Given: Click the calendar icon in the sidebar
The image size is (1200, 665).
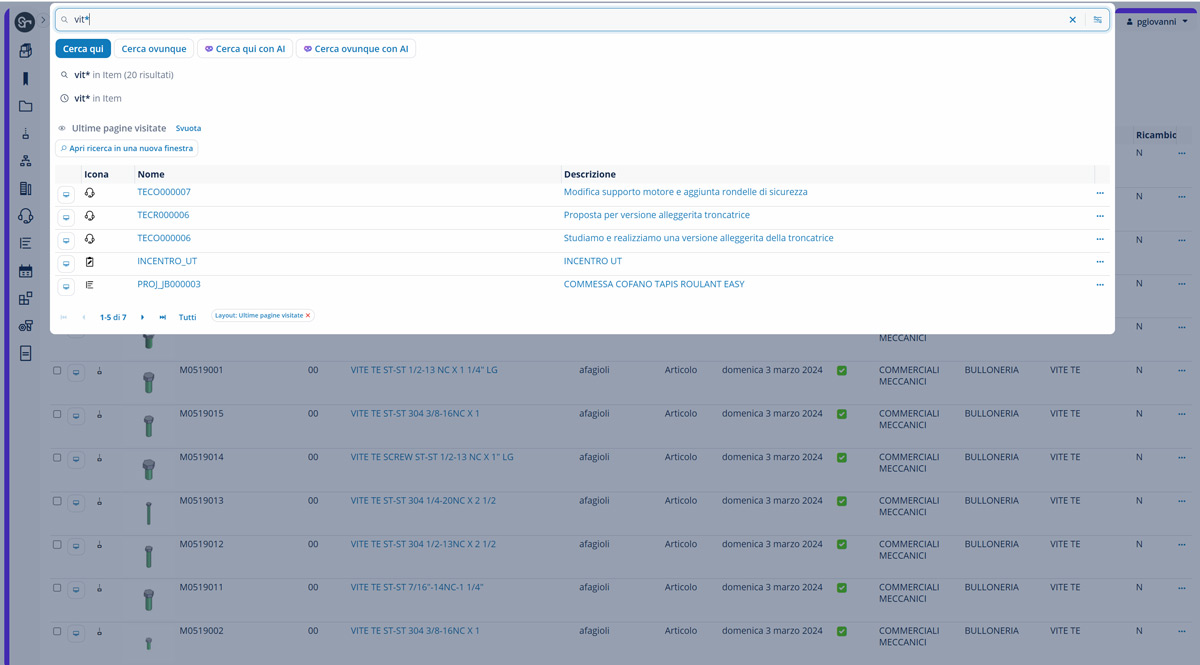Looking at the screenshot, I should pyautogui.click(x=25, y=271).
